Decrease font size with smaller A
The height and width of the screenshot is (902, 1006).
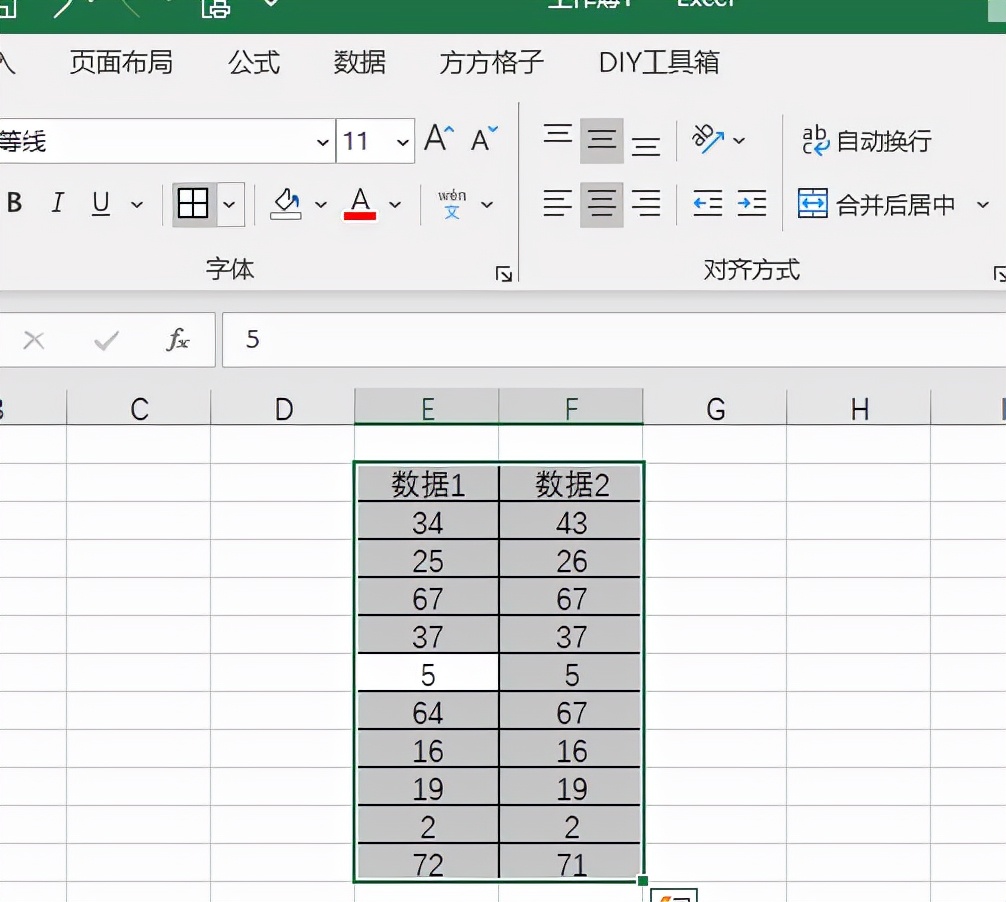[484, 138]
